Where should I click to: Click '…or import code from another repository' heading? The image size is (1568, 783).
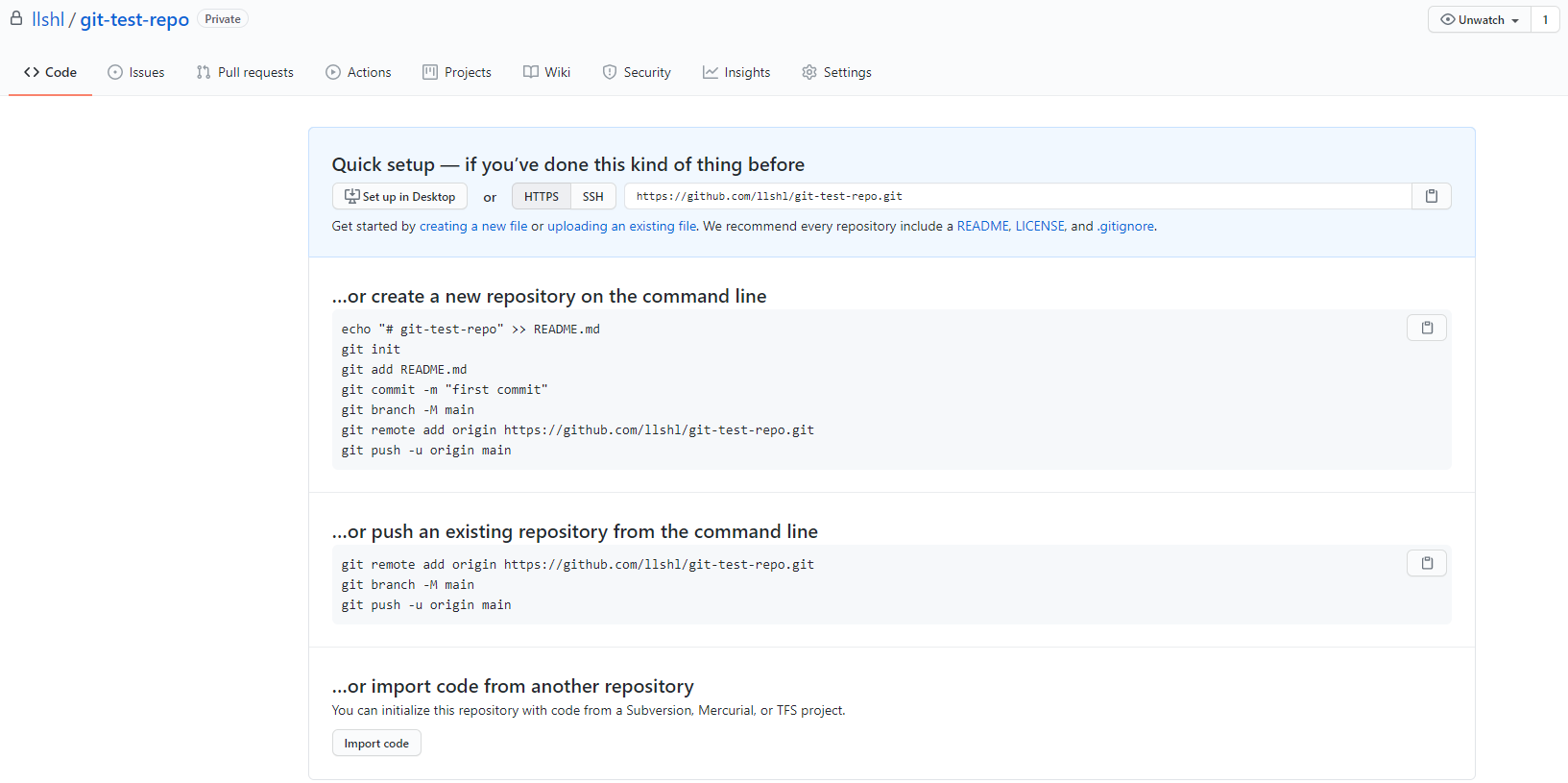click(513, 686)
